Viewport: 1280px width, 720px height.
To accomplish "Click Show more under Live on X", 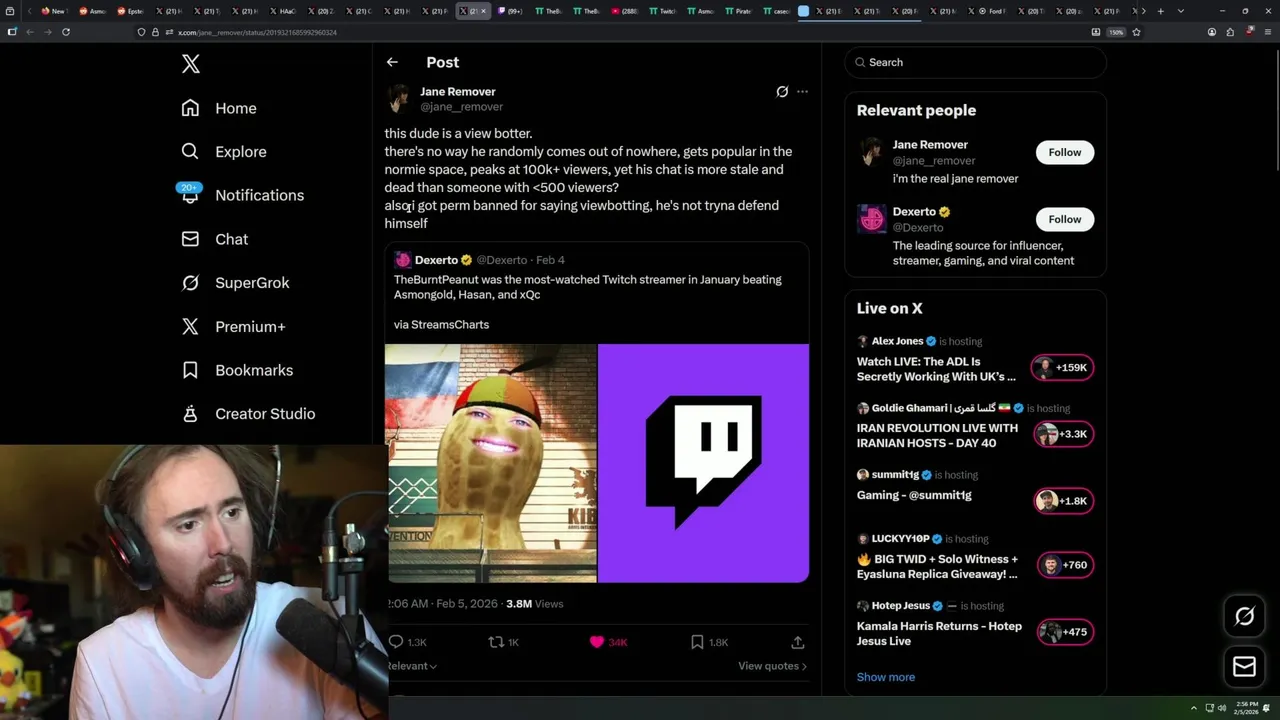I will 886,677.
